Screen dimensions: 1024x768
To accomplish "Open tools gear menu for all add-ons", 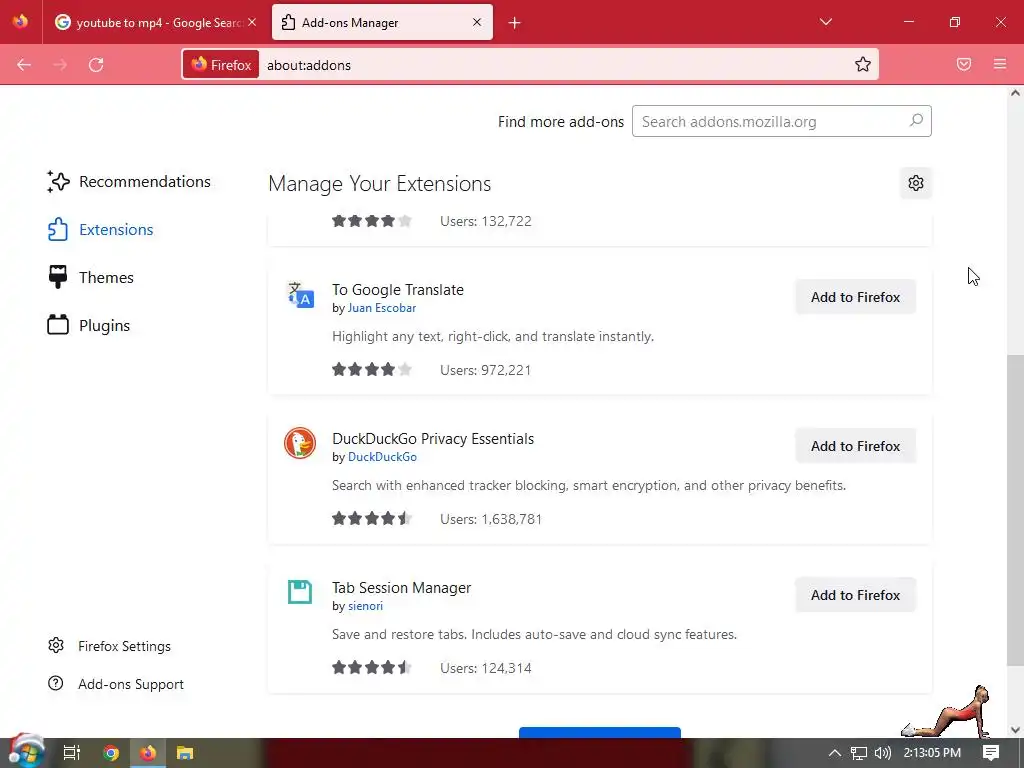I will (x=916, y=184).
